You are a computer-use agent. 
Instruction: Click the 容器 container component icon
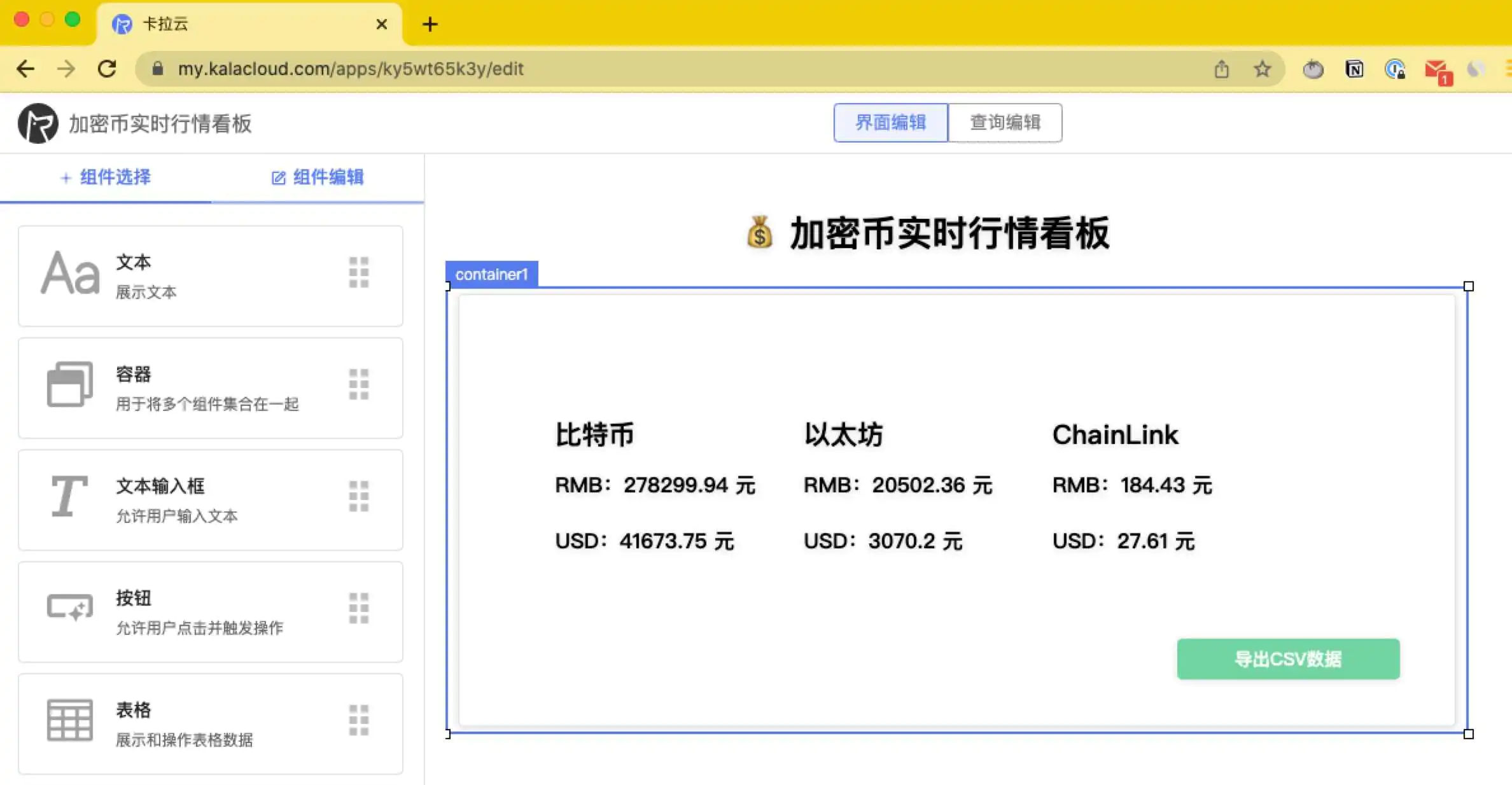69,384
